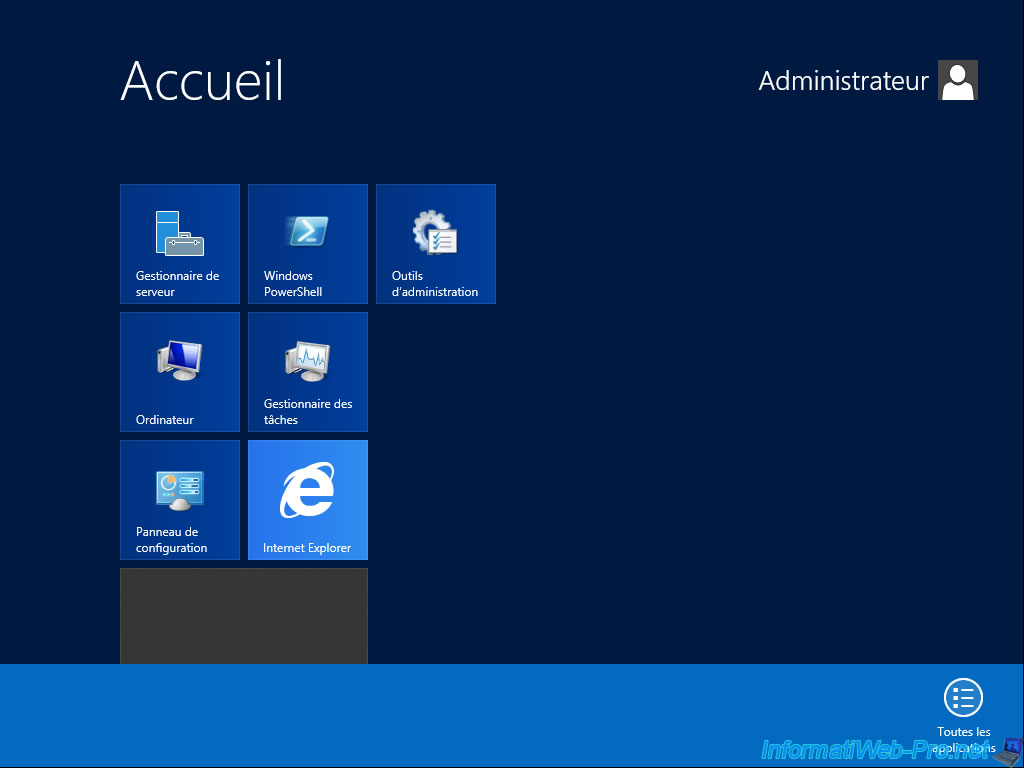
Task: Open the Administrateur user account menu
Action: (868, 80)
